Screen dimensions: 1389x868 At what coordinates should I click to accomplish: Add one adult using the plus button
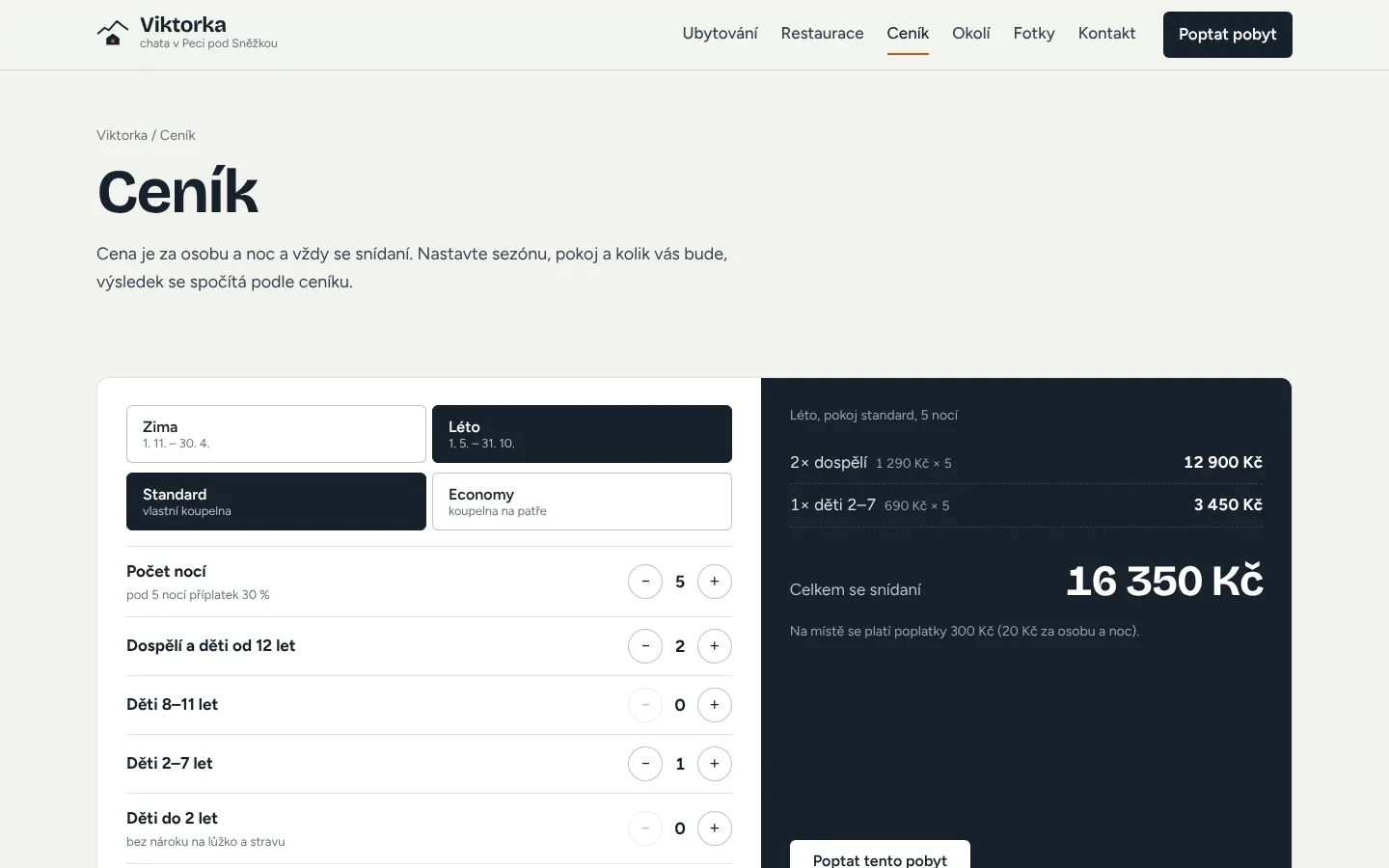(715, 646)
